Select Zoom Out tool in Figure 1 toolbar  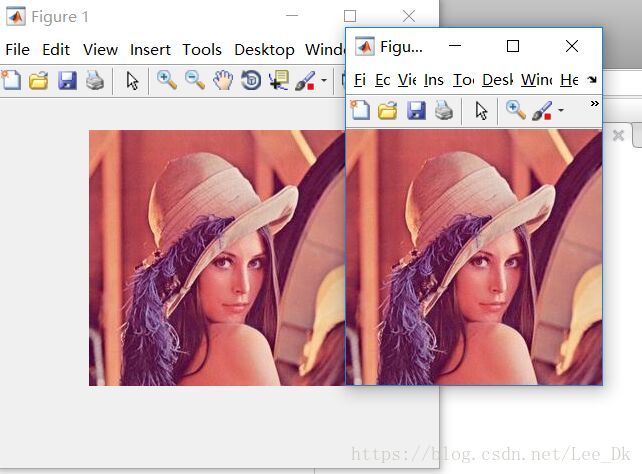click(195, 80)
